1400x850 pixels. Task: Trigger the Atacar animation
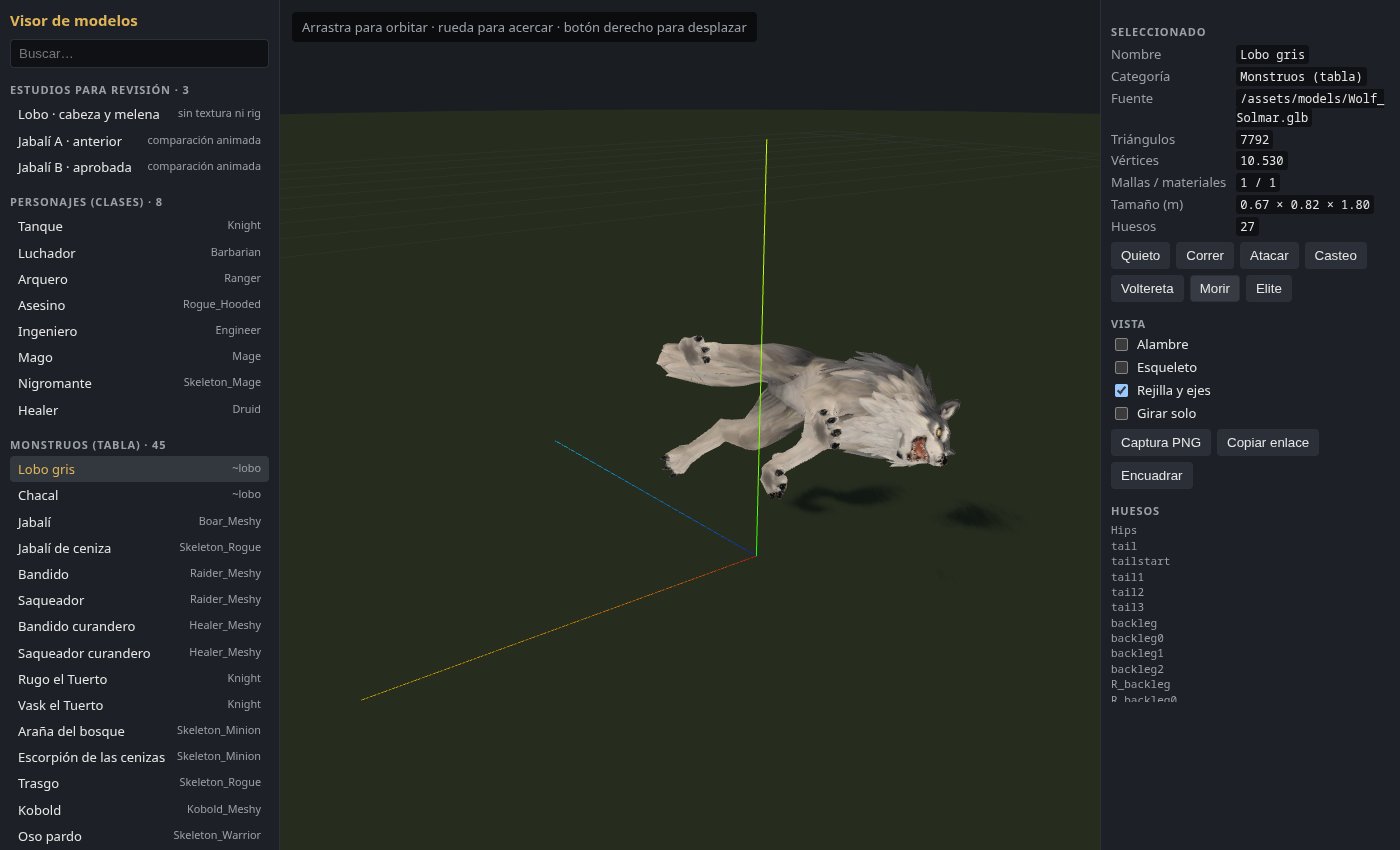click(1269, 255)
